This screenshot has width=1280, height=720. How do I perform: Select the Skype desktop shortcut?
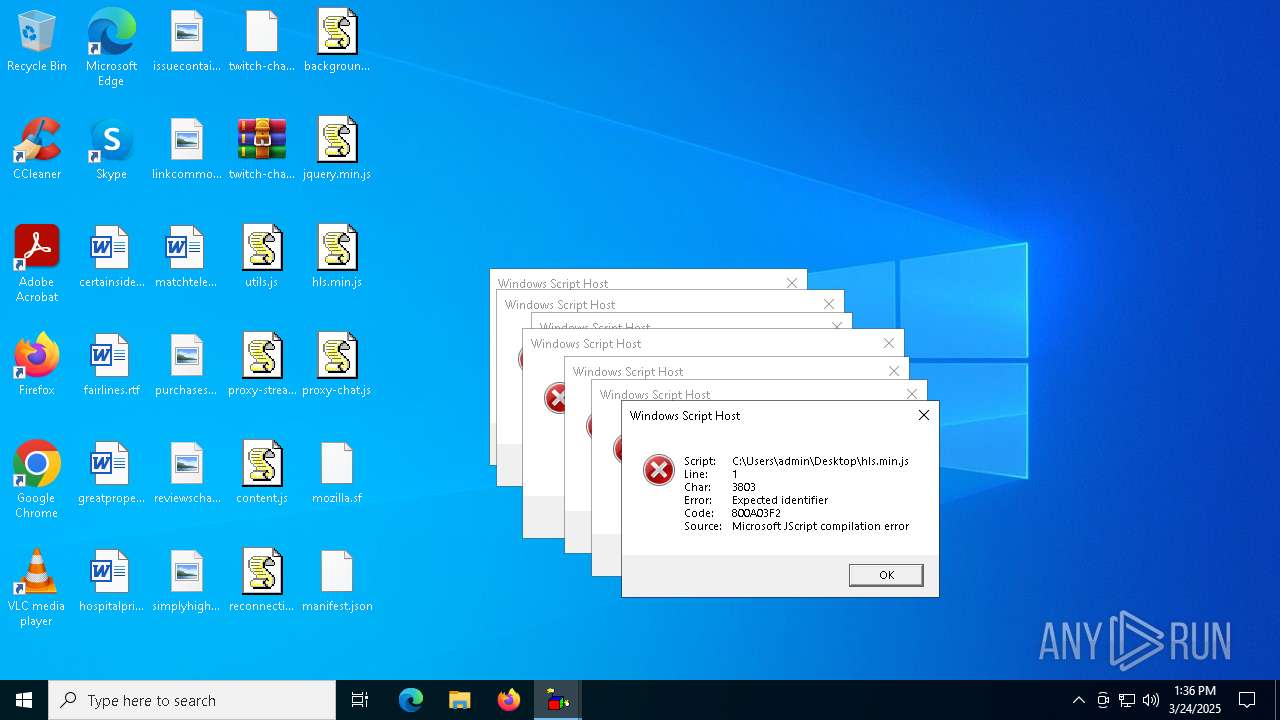tap(111, 150)
